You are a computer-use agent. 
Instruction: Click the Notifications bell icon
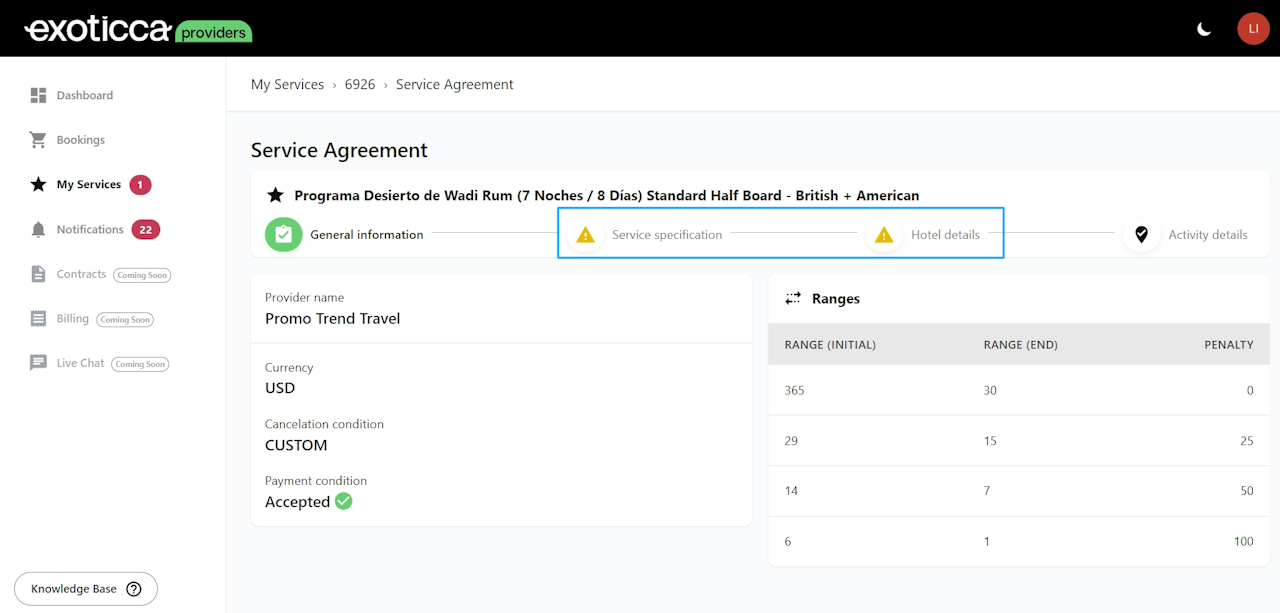pos(38,229)
